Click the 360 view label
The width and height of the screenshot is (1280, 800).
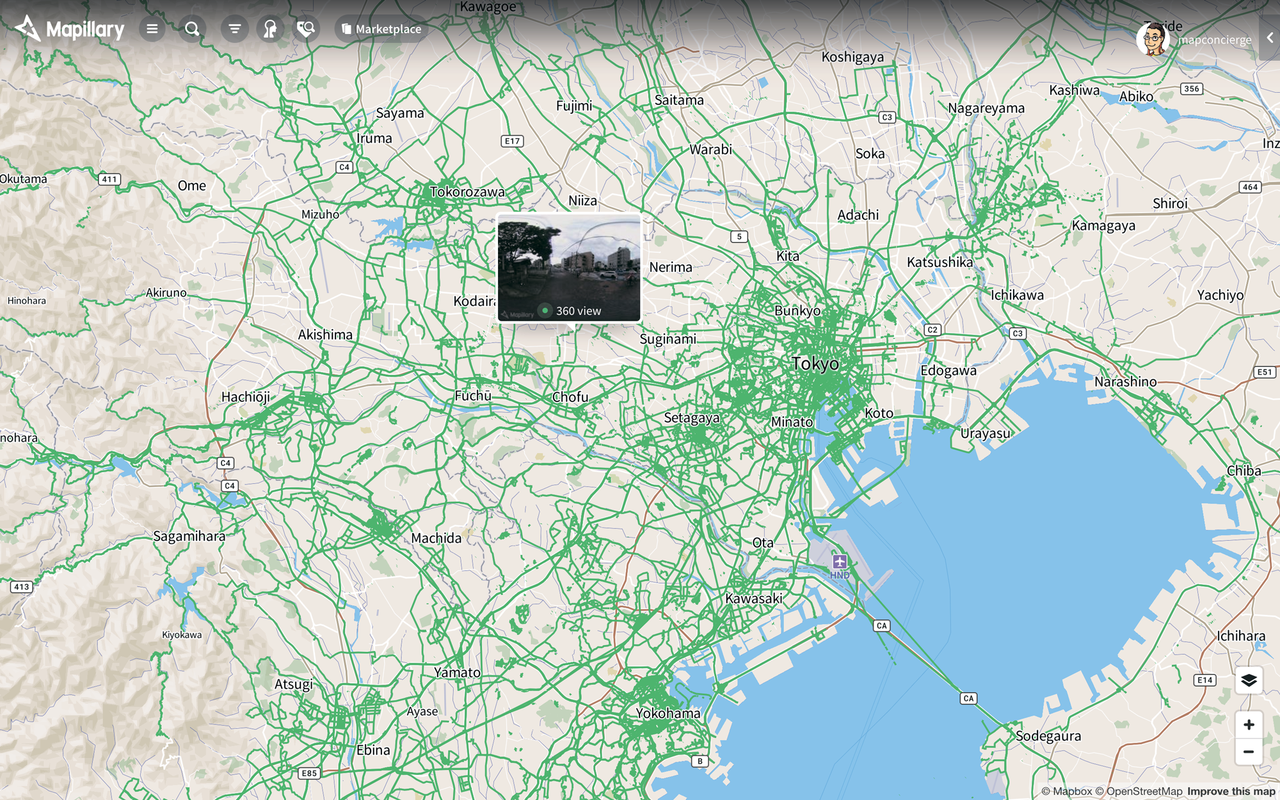click(578, 311)
